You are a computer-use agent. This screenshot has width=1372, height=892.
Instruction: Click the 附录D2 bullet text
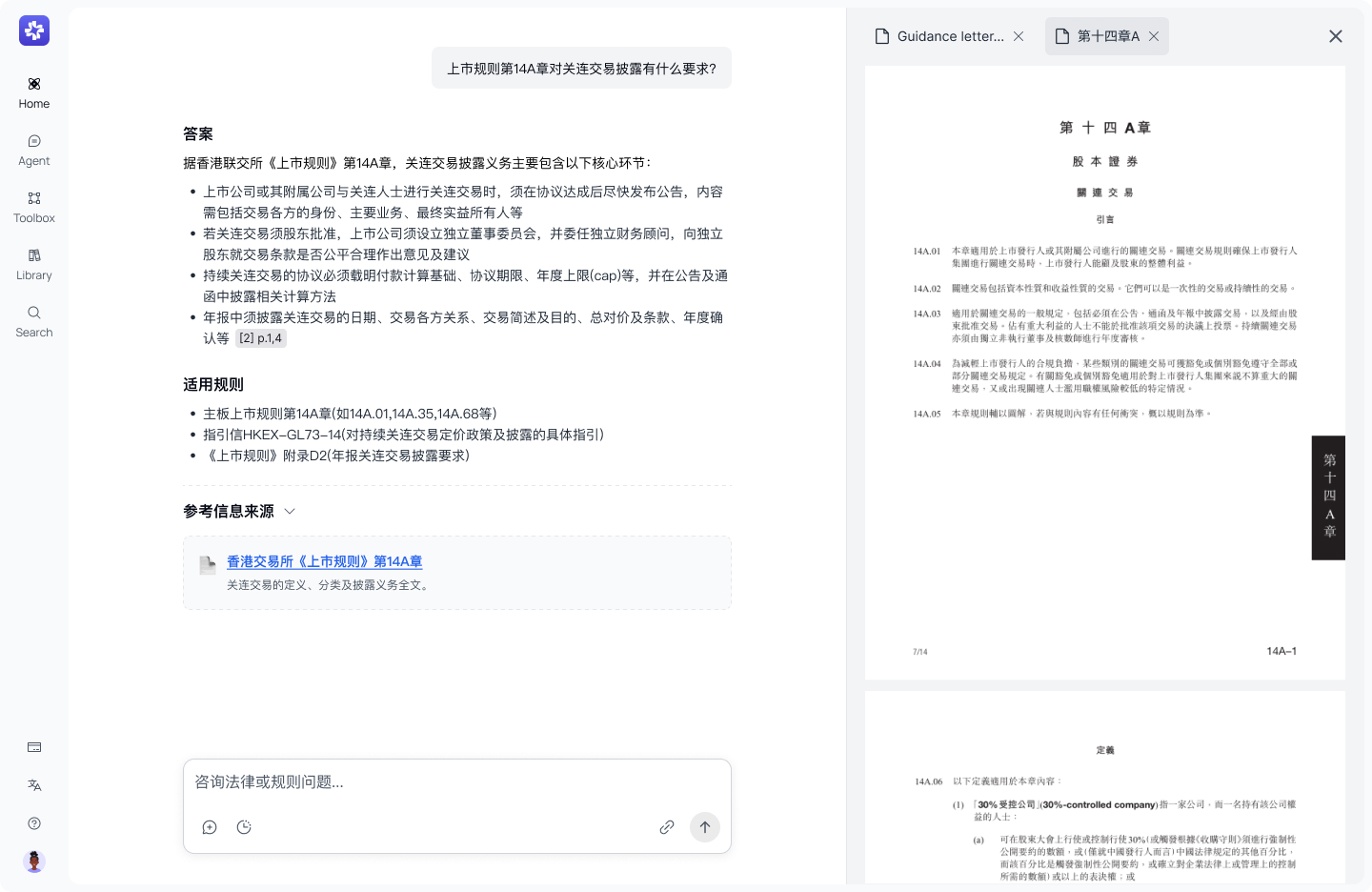pyautogui.click(x=336, y=456)
